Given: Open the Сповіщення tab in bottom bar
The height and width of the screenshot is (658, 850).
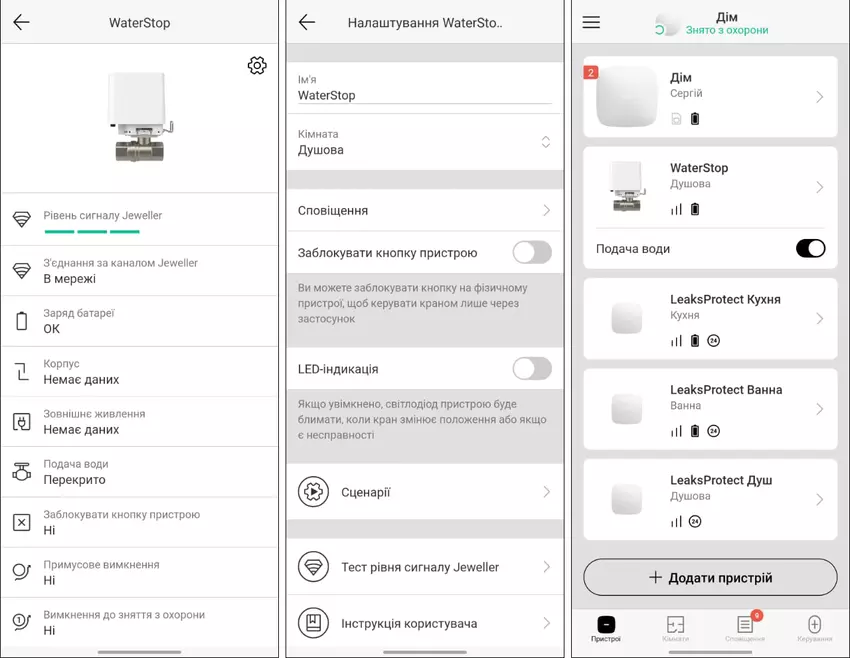Looking at the screenshot, I should click(745, 628).
